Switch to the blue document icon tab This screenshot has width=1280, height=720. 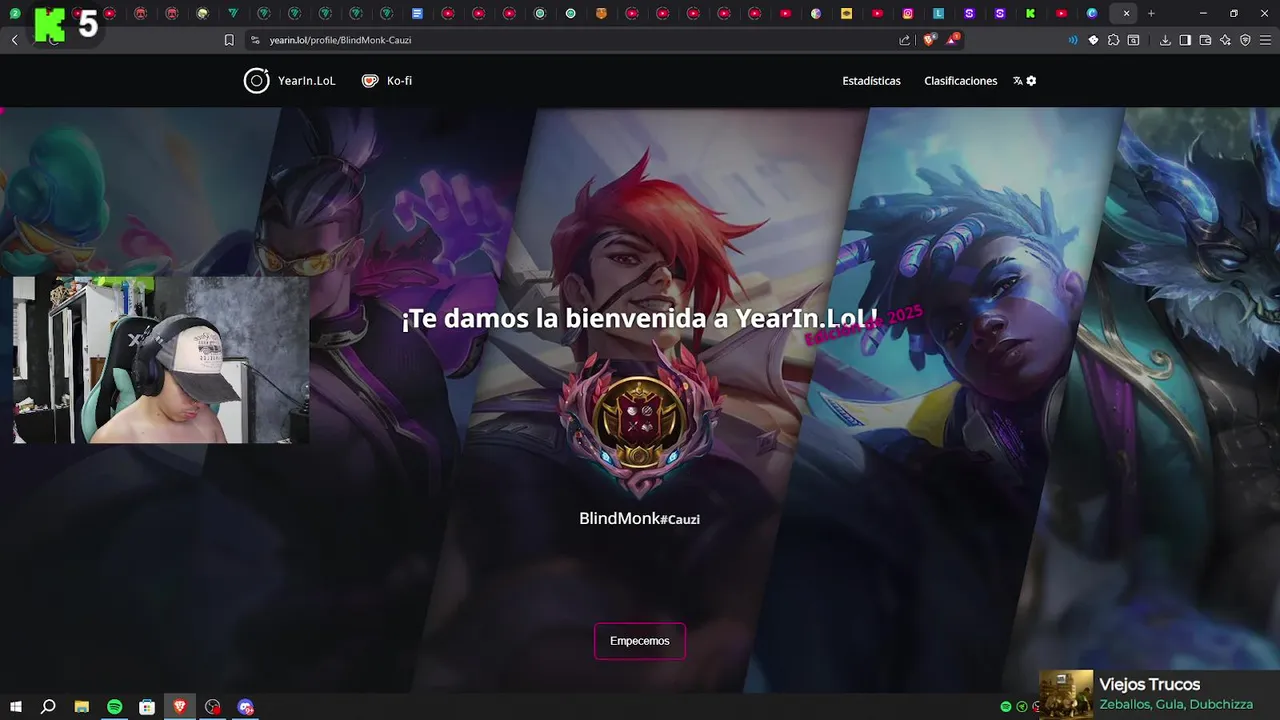click(x=417, y=13)
